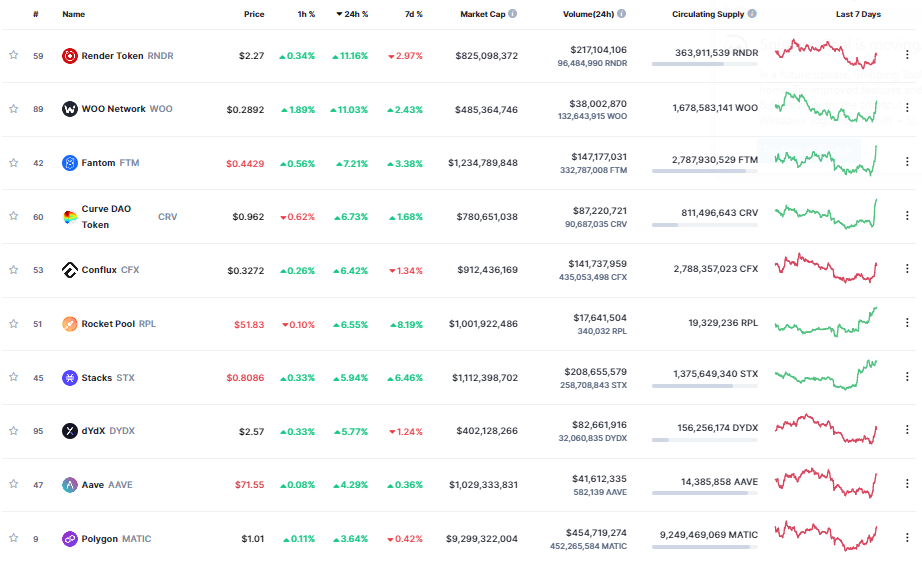The width and height of the screenshot is (922, 561).
Task: Click dYdX circulating supply progress bar
Action: point(704,440)
